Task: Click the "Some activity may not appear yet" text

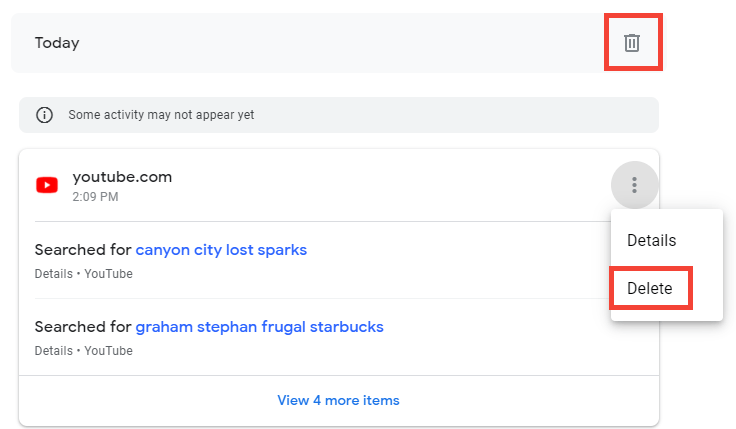Action: click(161, 115)
